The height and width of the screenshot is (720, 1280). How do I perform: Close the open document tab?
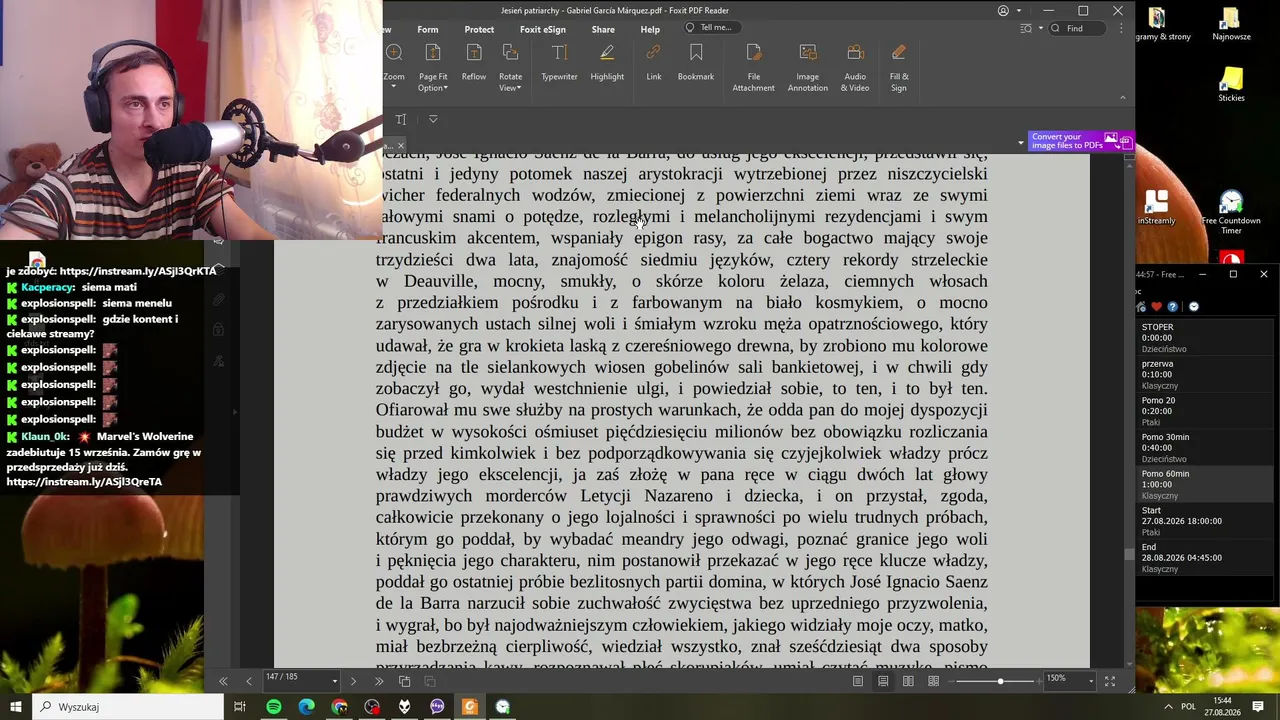coord(401,146)
